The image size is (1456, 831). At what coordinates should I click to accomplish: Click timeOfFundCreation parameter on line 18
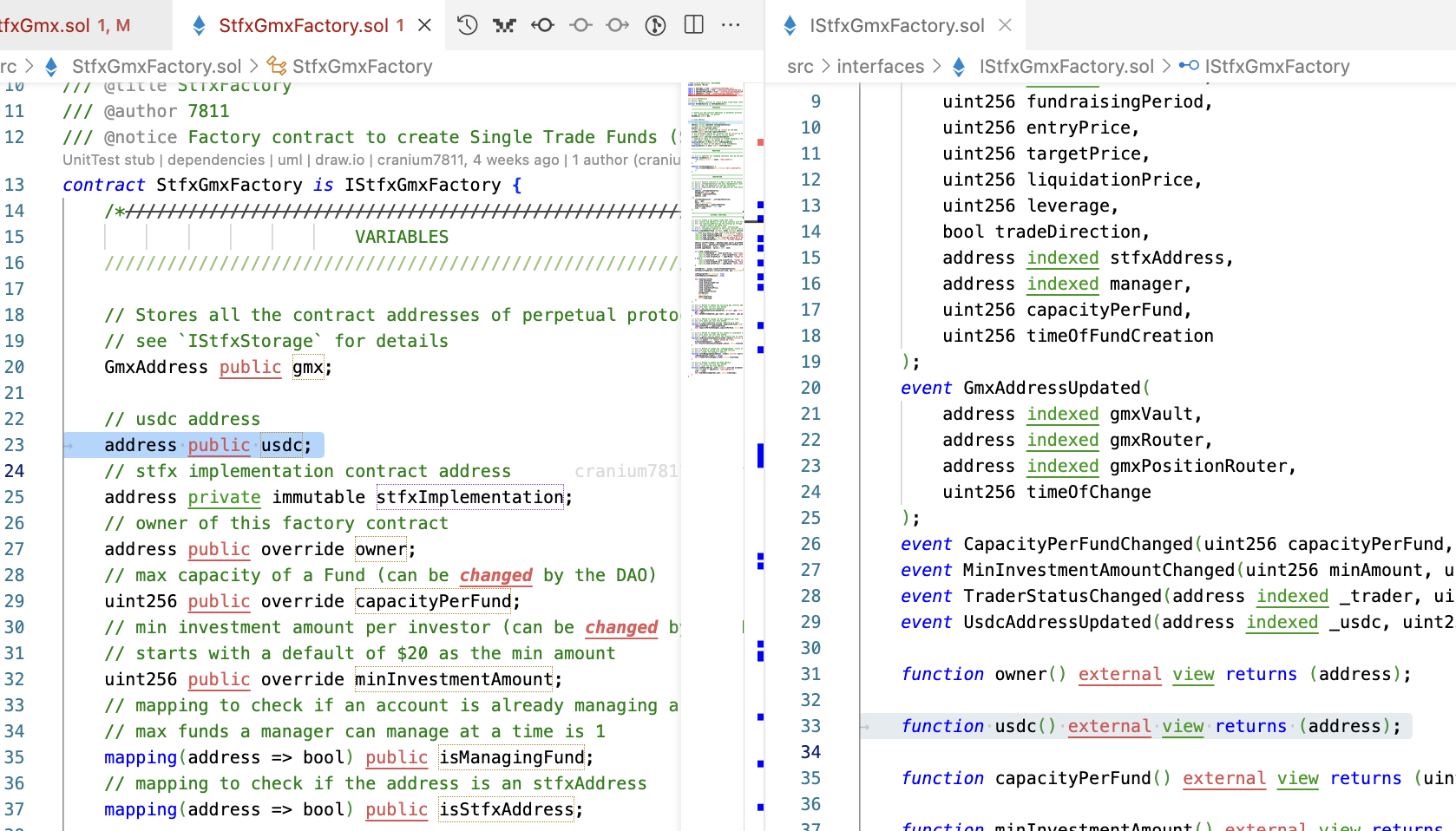[x=1120, y=336]
